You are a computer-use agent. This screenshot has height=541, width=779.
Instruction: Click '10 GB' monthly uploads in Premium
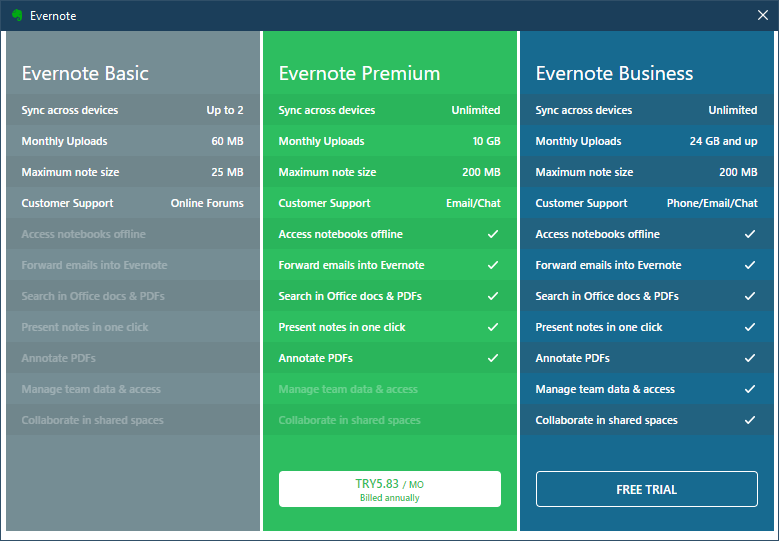point(486,141)
